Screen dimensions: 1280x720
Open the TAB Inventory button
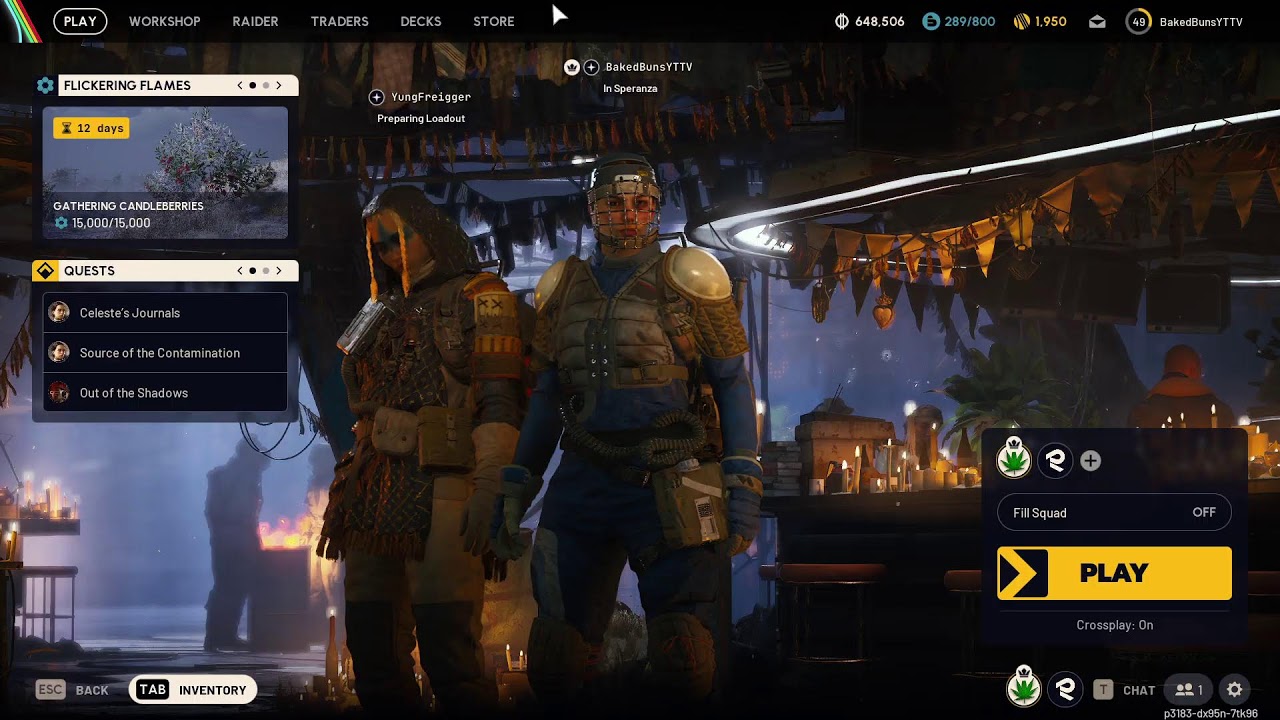193,690
